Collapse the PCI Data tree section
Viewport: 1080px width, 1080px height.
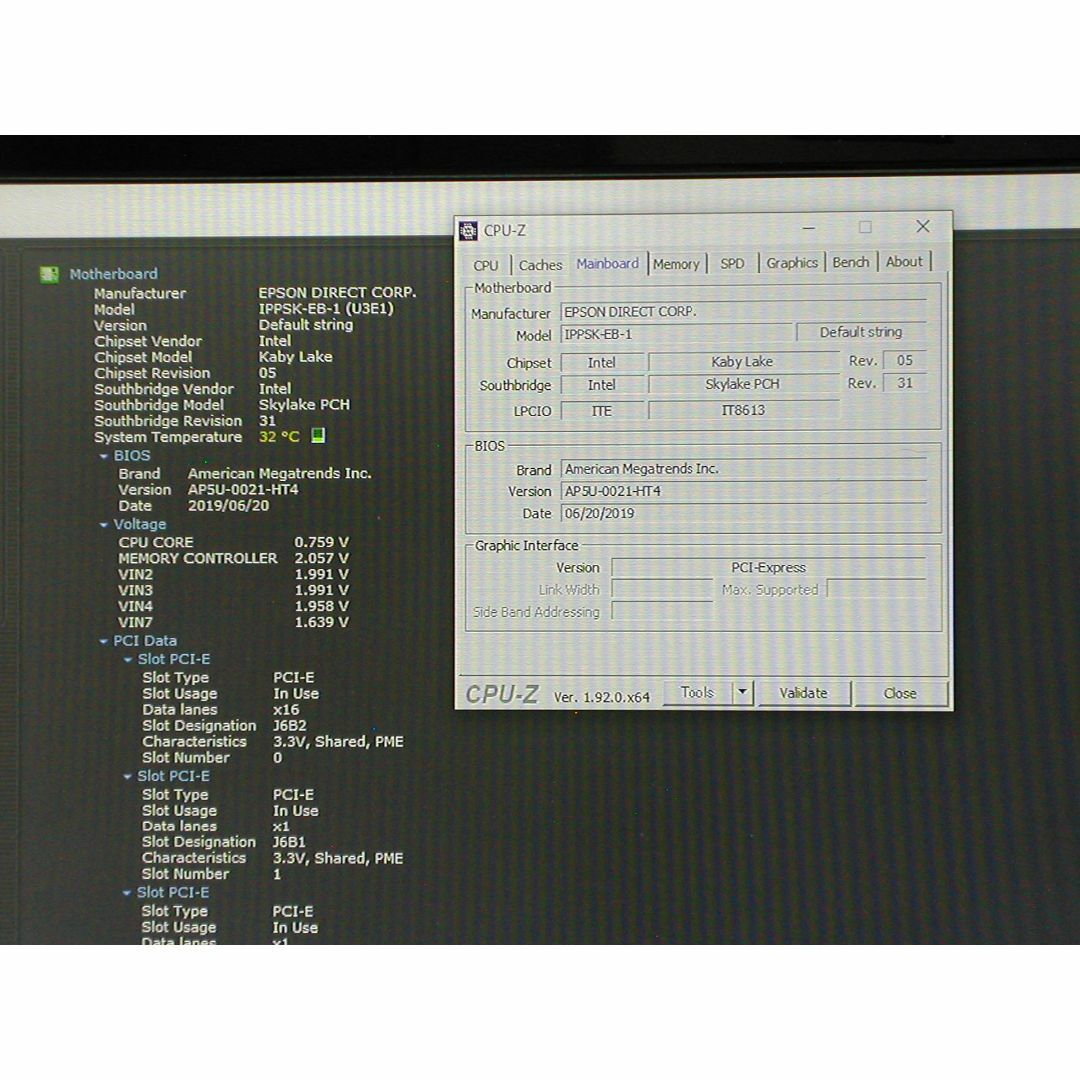click(x=104, y=641)
